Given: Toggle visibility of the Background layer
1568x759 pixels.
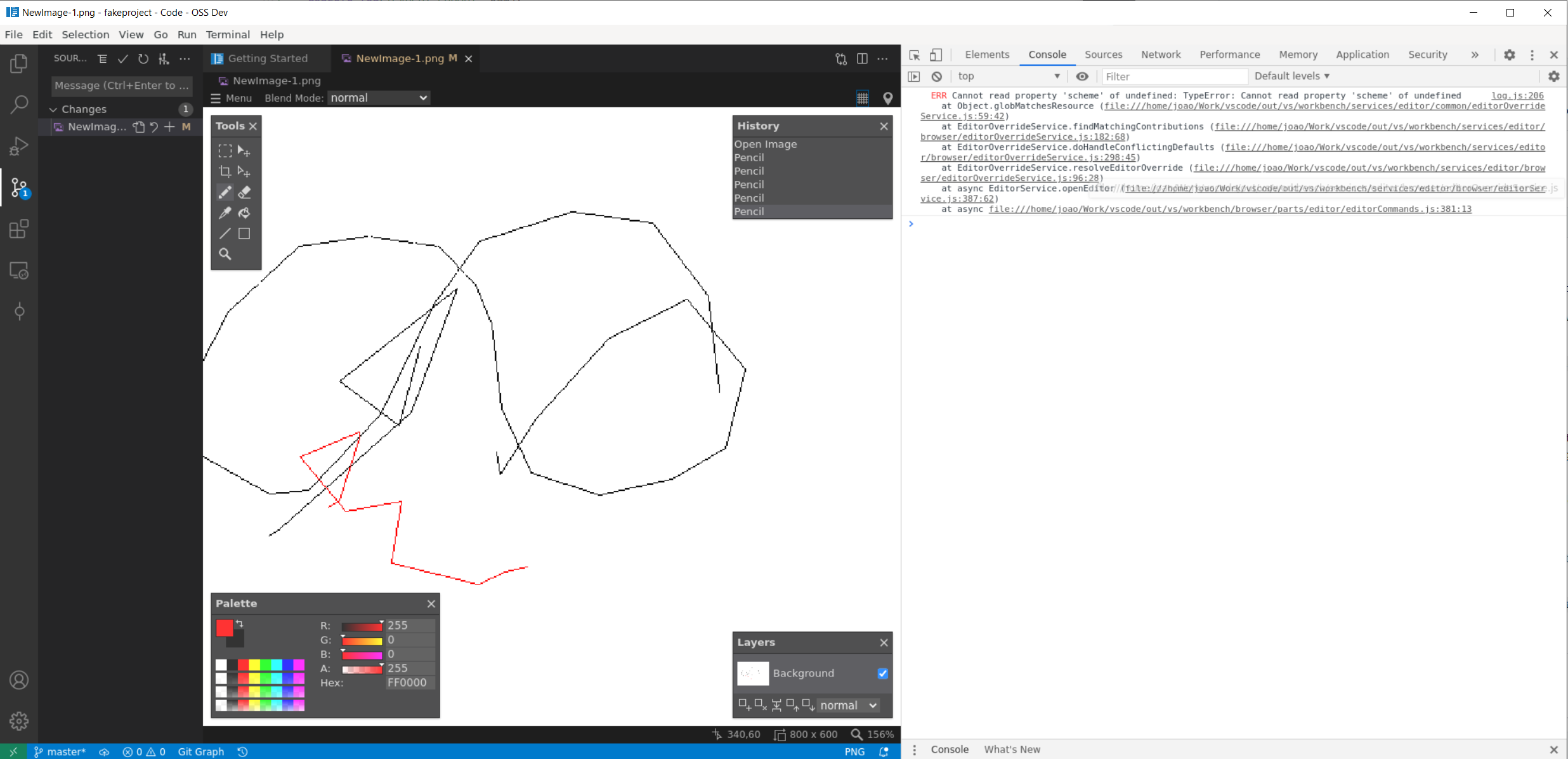Looking at the screenshot, I should click(x=882, y=673).
